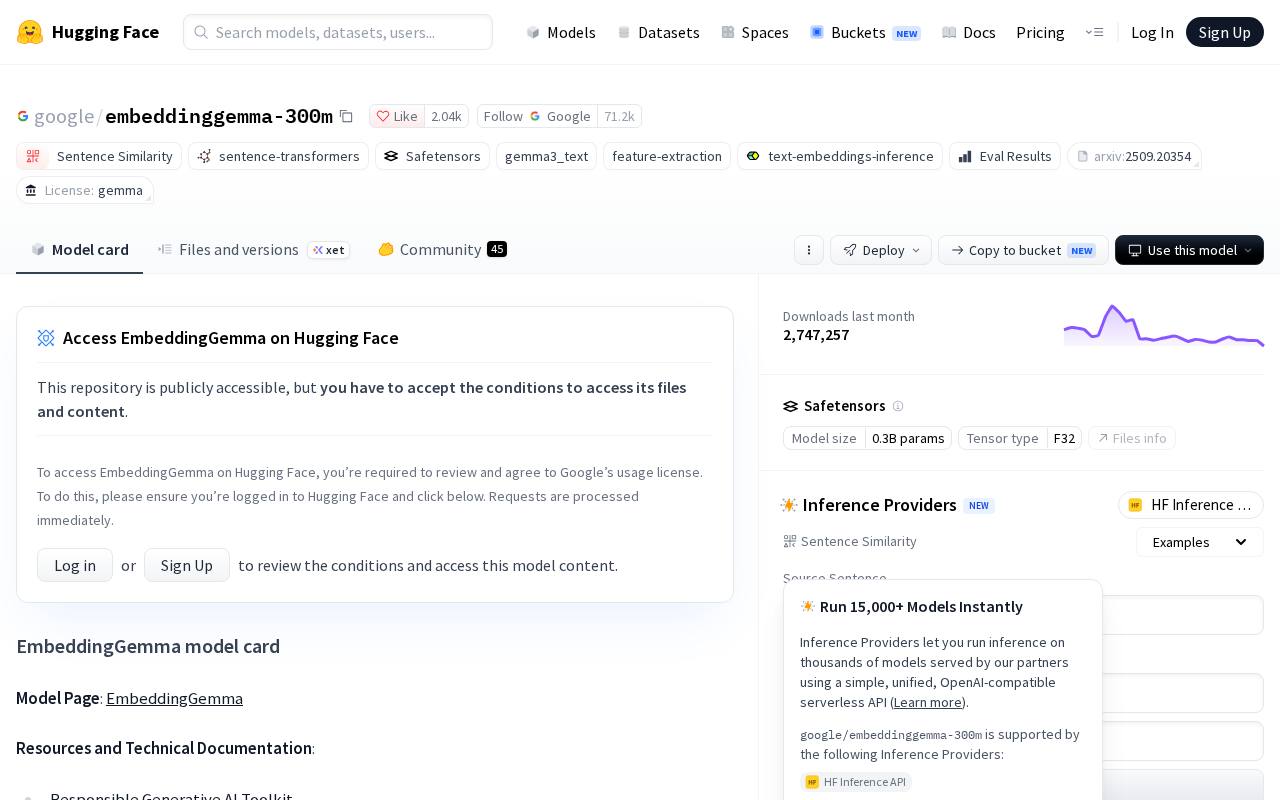Click the Safetensors info icon
The image size is (1280, 800).
click(x=898, y=406)
